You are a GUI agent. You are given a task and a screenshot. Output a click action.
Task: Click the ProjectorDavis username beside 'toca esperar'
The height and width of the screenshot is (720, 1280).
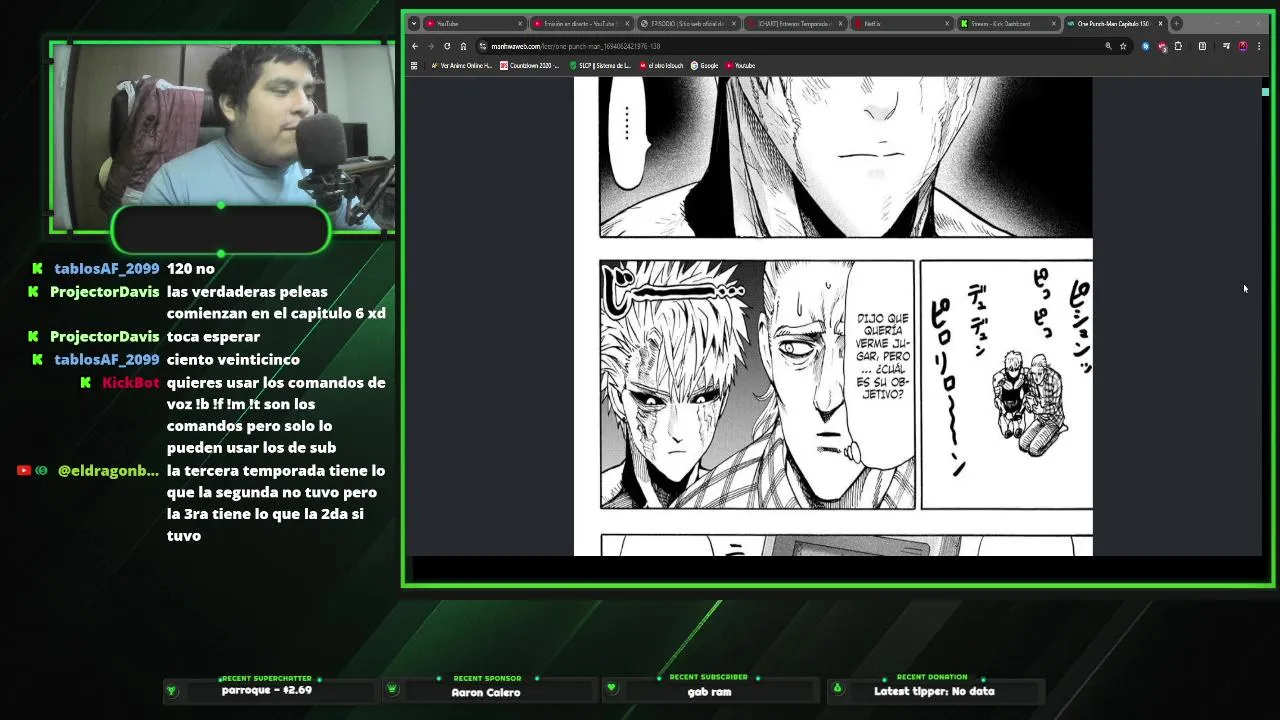(105, 337)
